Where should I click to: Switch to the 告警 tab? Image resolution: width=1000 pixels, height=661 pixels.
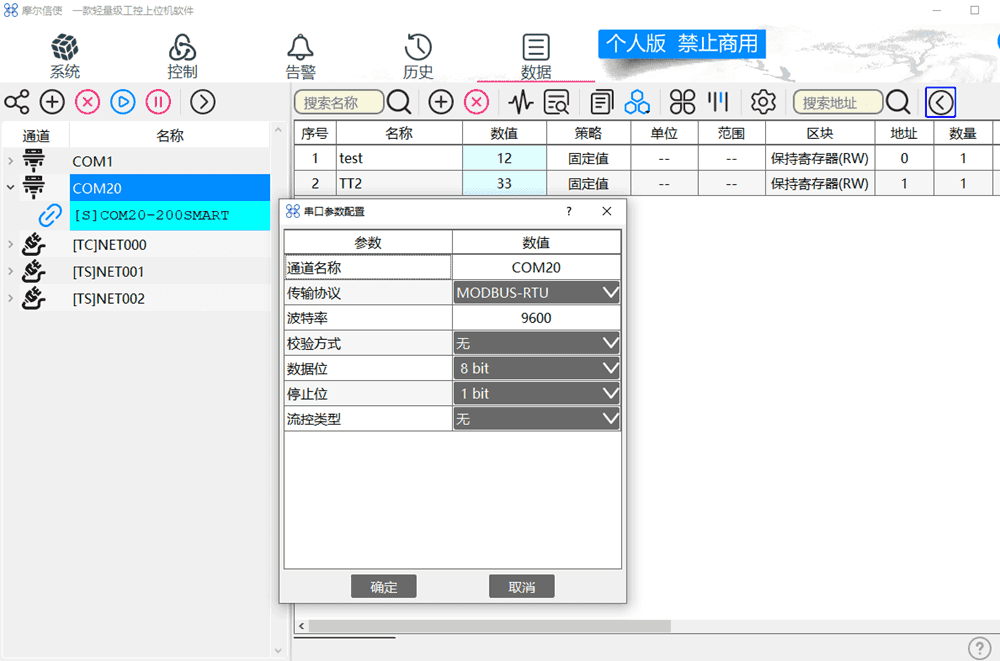(x=301, y=56)
